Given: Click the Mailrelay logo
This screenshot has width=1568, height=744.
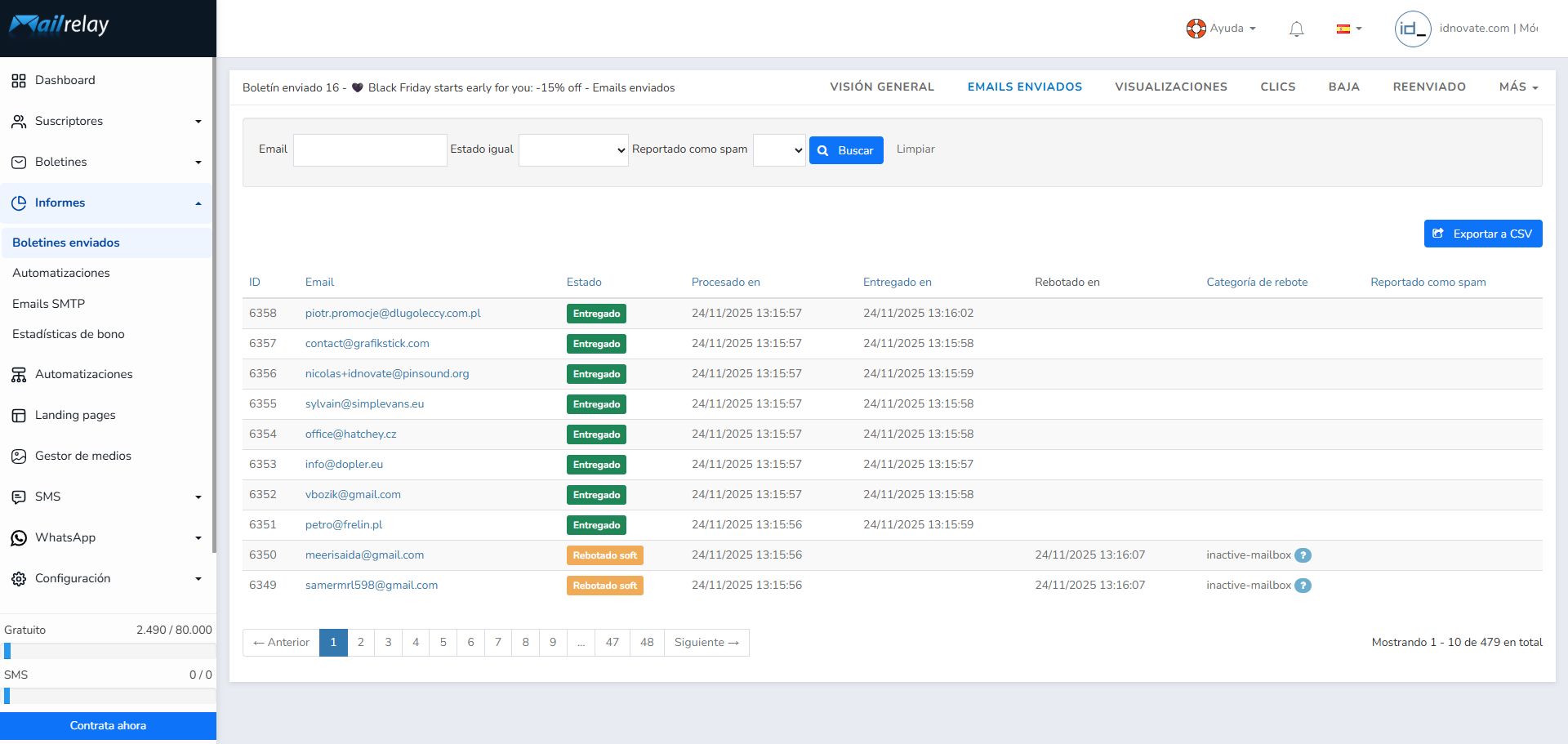Looking at the screenshot, I should (x=59, y=25).
